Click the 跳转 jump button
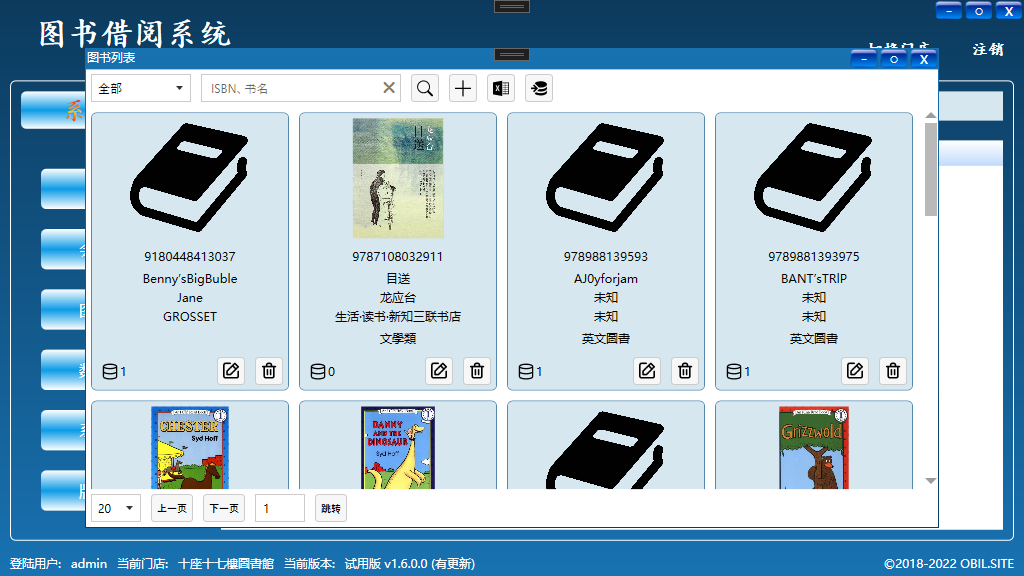 pyautogui.click(x=331, y=508)
